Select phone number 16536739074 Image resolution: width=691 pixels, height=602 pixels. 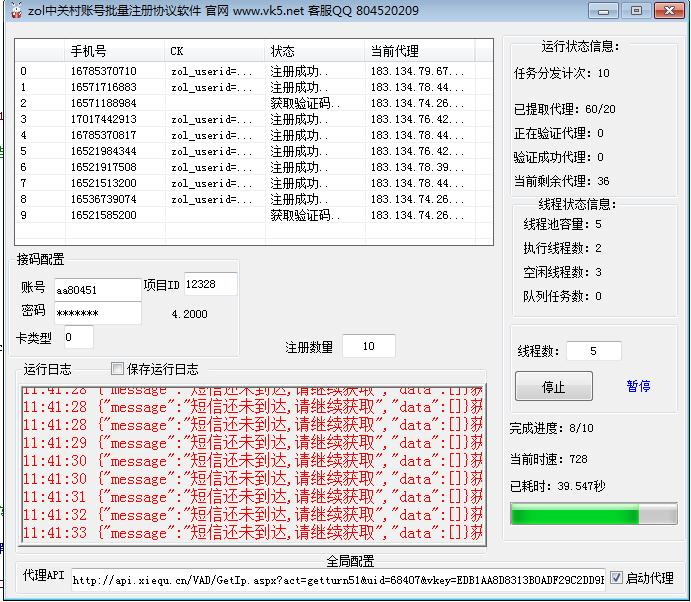104,199
